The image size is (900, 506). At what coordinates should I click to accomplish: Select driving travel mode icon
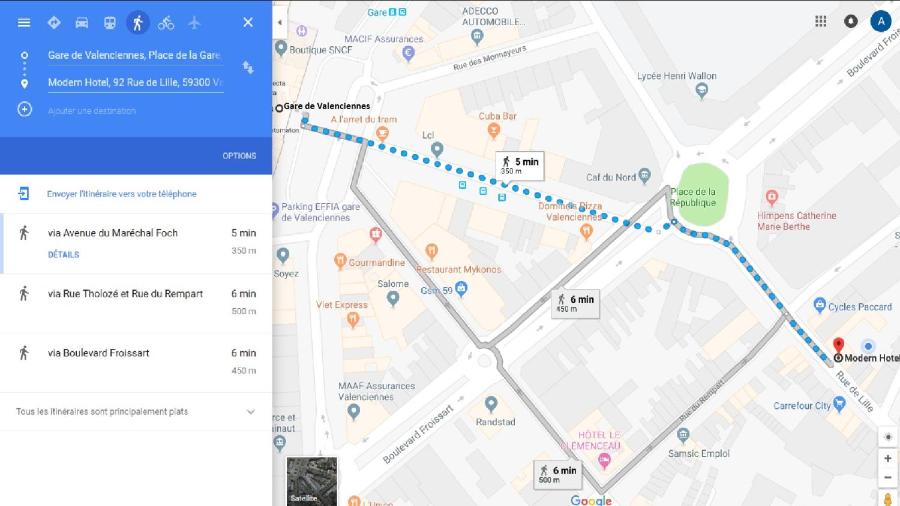click(x=82, y=22)
